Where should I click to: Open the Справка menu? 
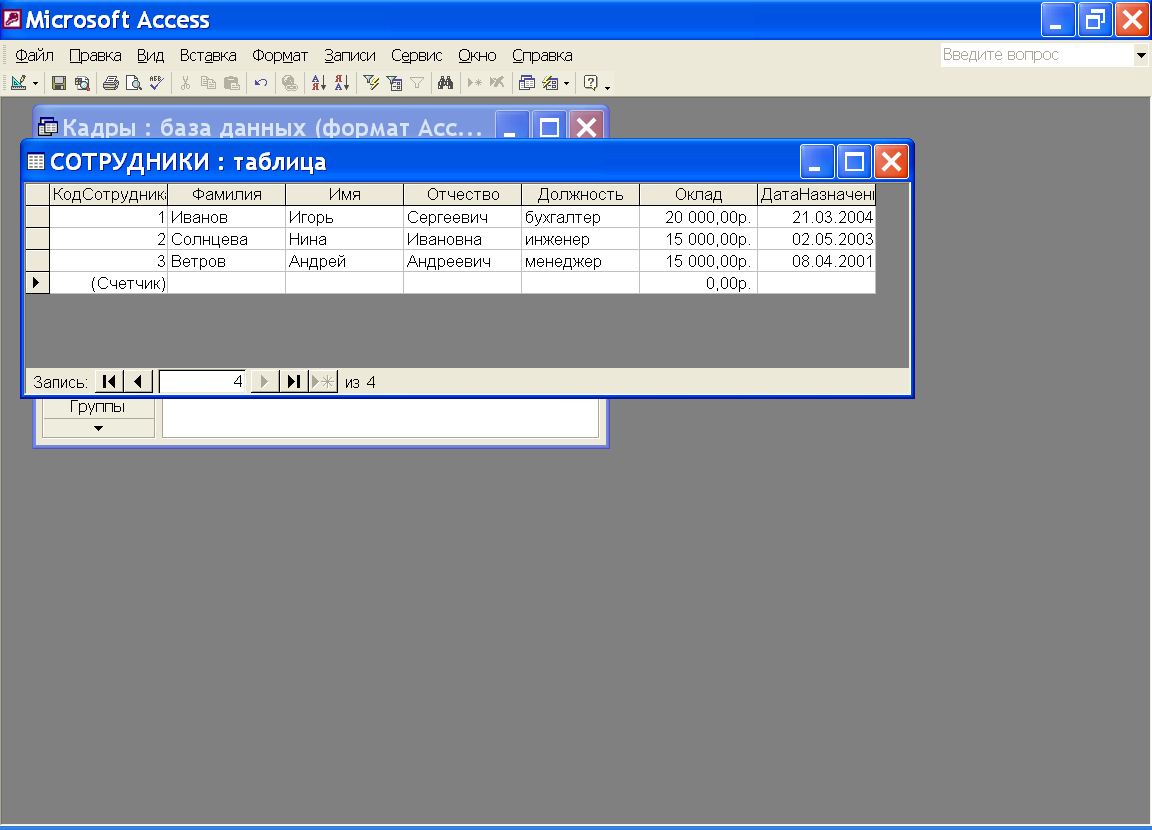(542, 56)
